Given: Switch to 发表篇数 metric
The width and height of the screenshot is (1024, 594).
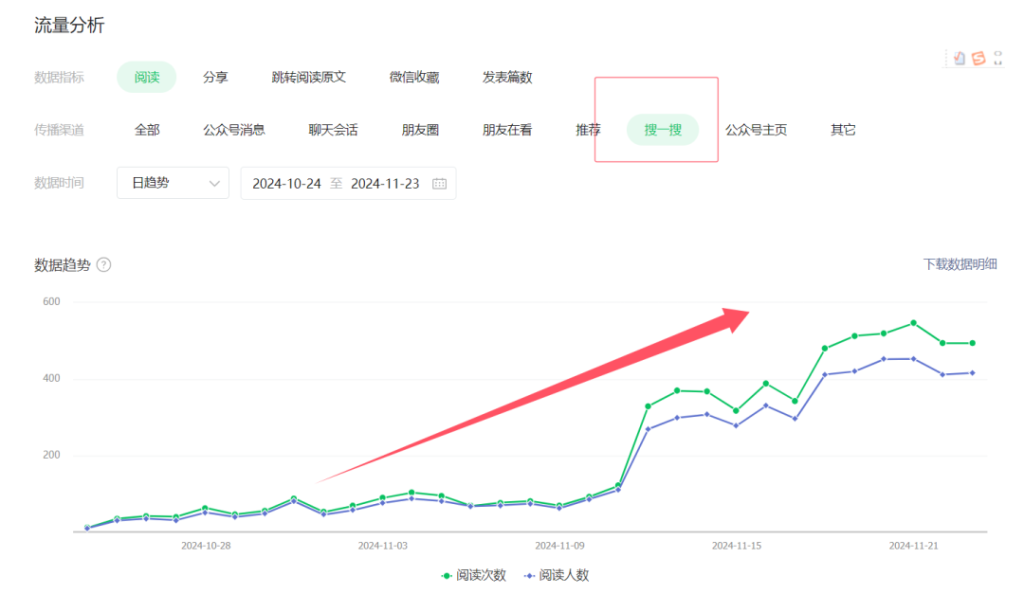Looking at the screenshot, I should click(x=507, y=77).
